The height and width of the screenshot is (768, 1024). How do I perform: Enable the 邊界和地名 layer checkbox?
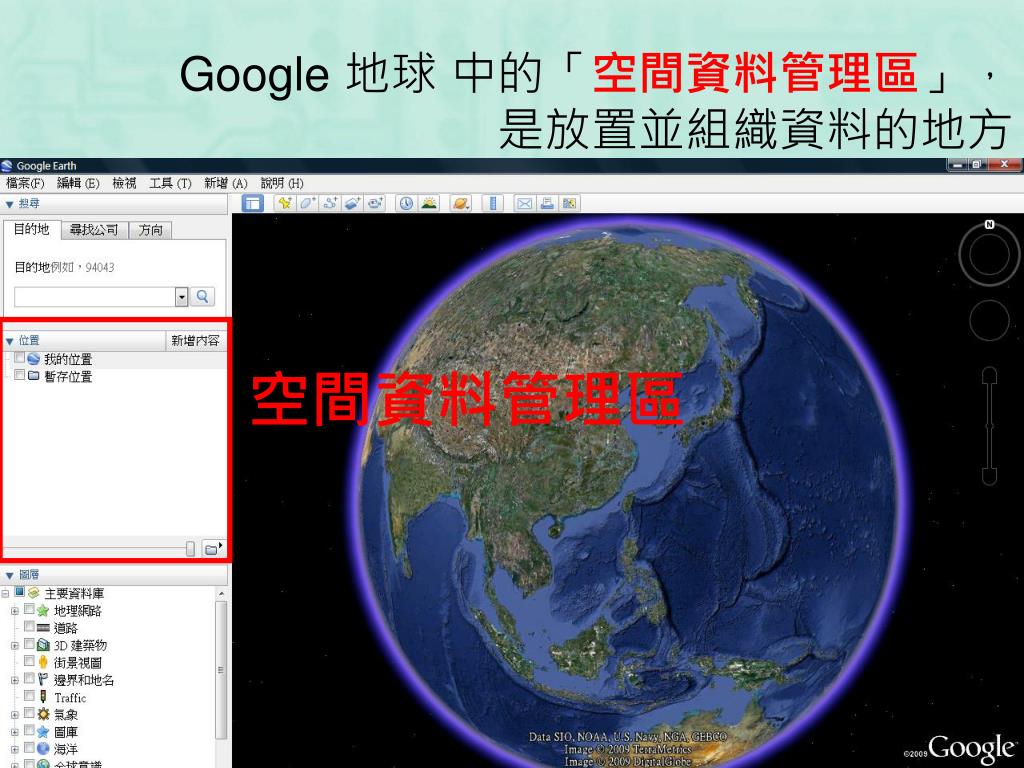click(x=29, y=679)
